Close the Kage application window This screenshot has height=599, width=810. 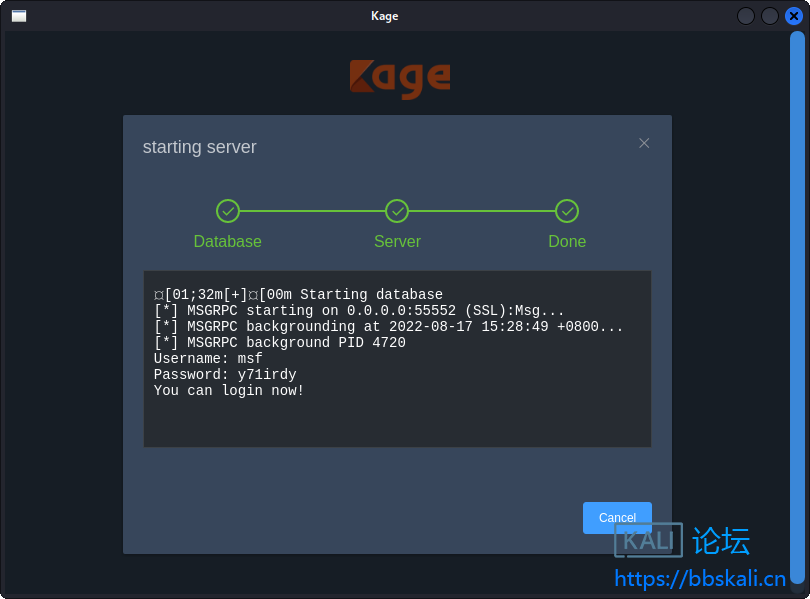pyautogui.click(x=794, y=16)
